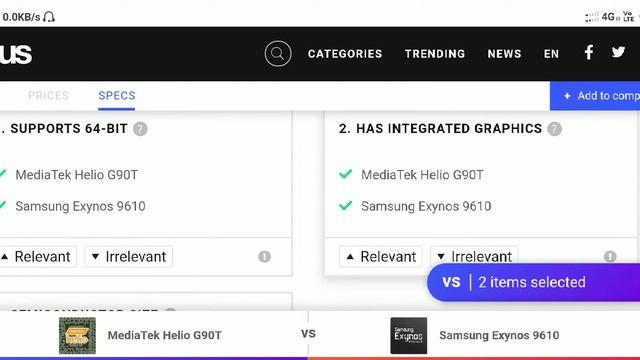Click the 0.0KB/s network speed text

click(21, 17)
